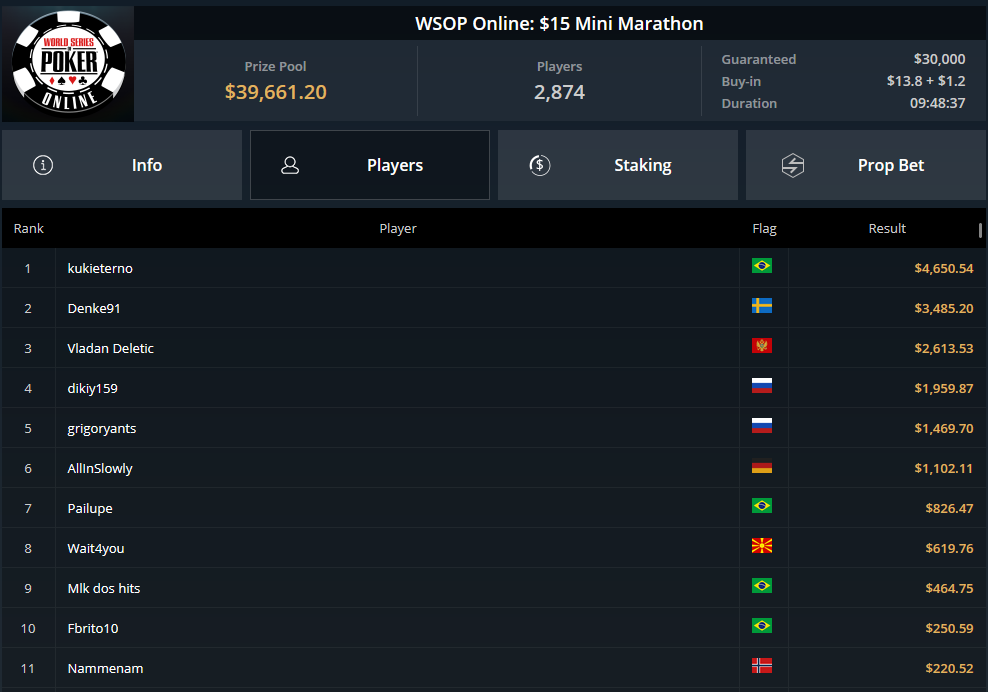Click the guaranteed amount $30,000

click(939, 59)
